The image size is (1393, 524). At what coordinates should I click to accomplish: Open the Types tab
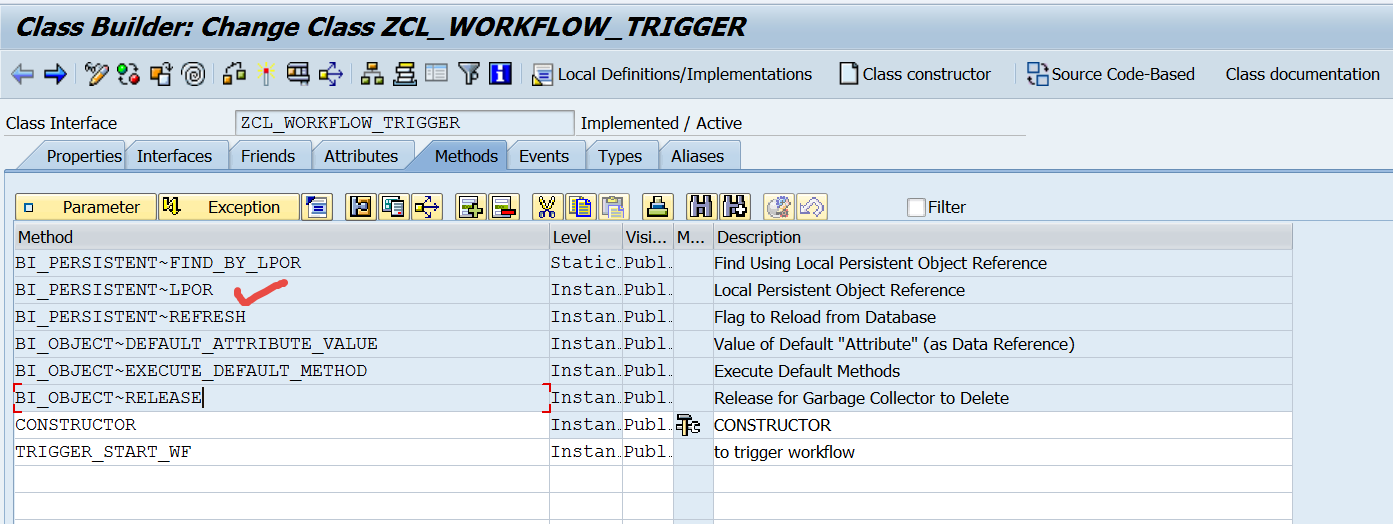tap(620, 156)
